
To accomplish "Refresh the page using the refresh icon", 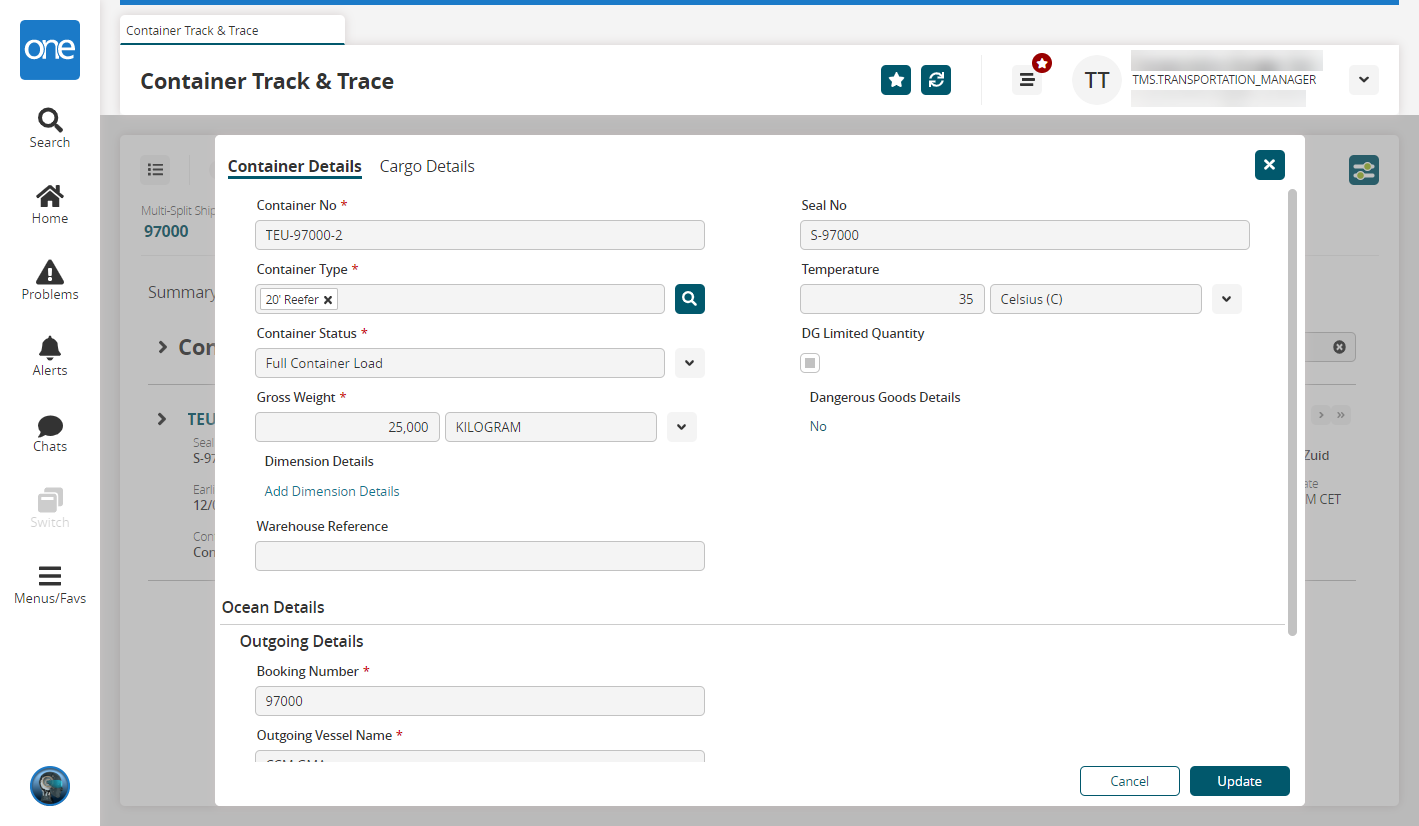I will click(x=936, y=80).
